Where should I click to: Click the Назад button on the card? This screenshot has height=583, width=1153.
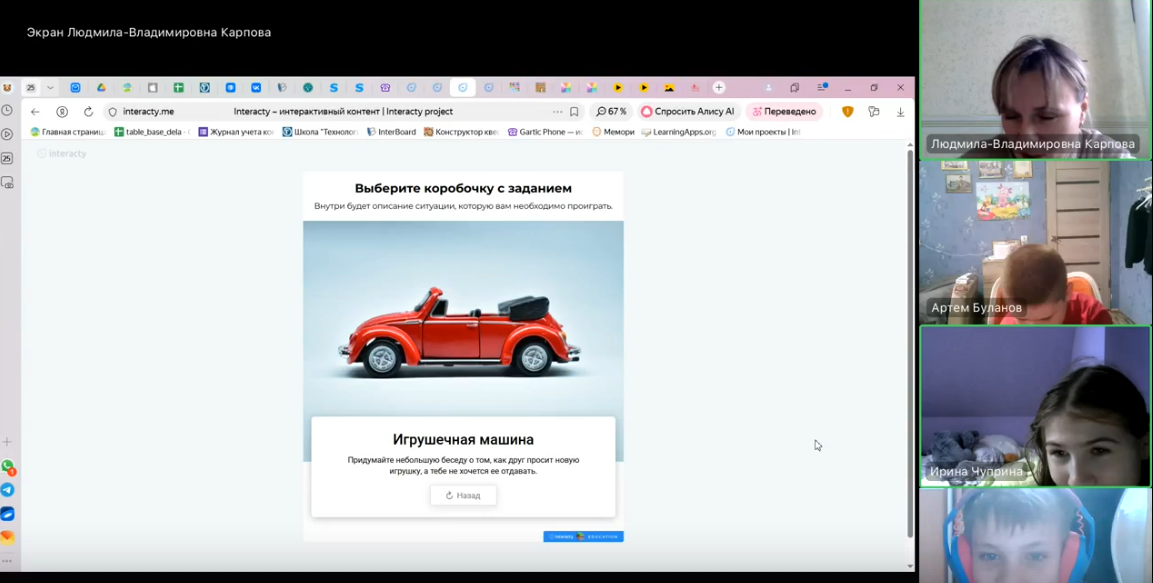[463, 495]
